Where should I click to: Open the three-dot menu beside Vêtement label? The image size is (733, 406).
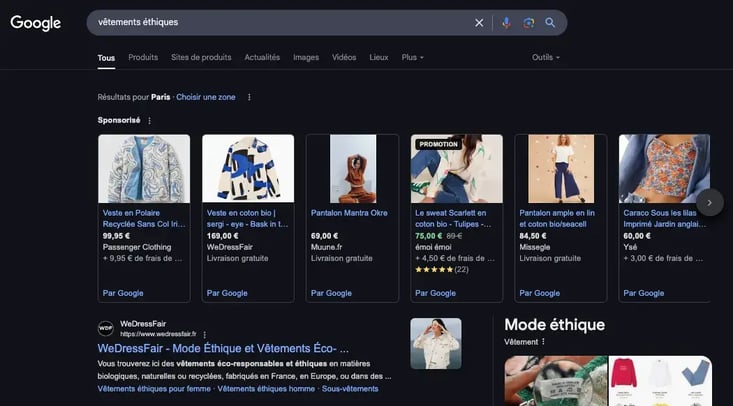[543, 342]
